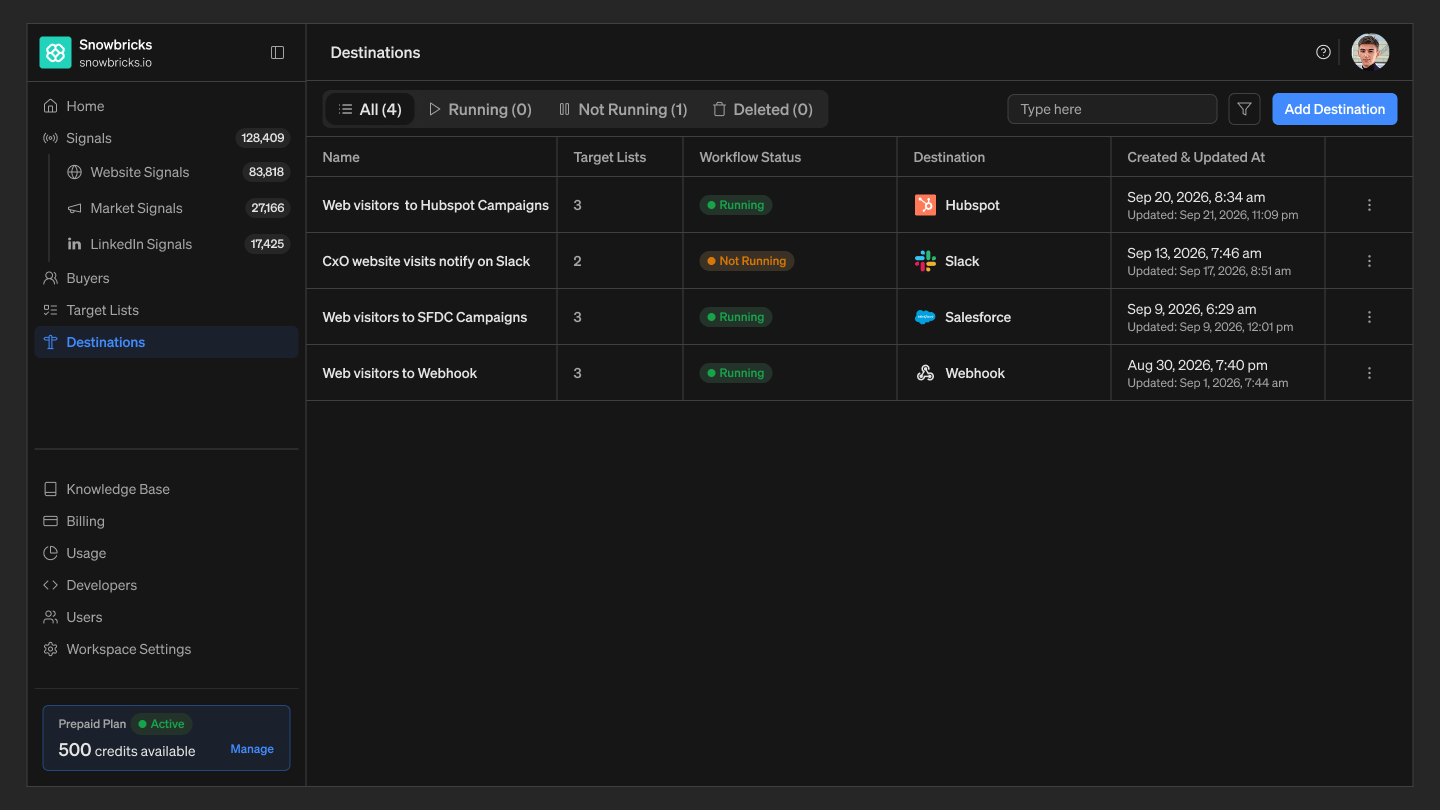Viewport: 1440px width, 810px height.
Task: Navigate to Buyers page
Action: [166, 278]
